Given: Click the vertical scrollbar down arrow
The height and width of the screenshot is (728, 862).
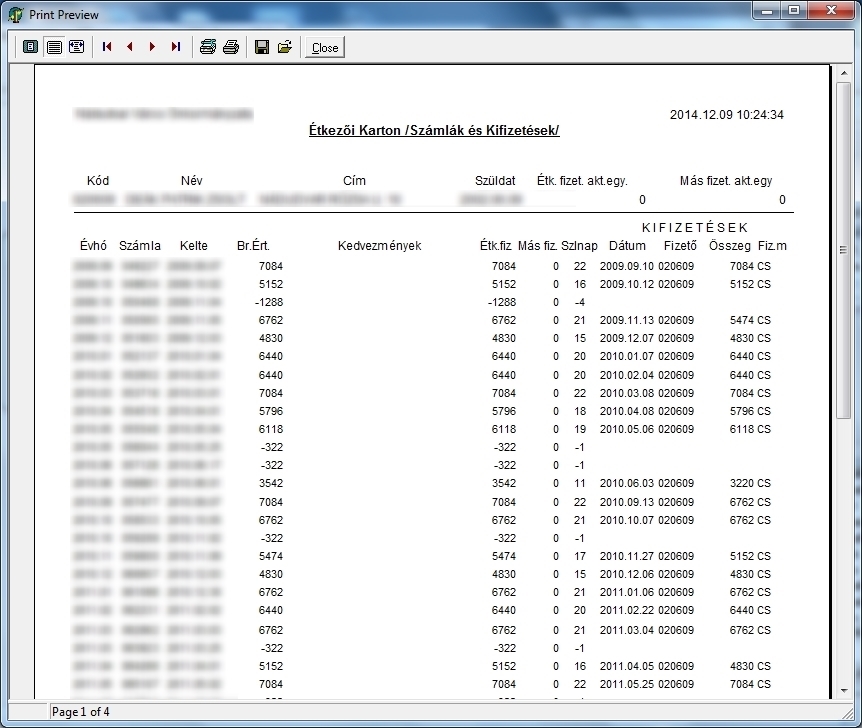Looking at the screenshot, I should 843,691.
